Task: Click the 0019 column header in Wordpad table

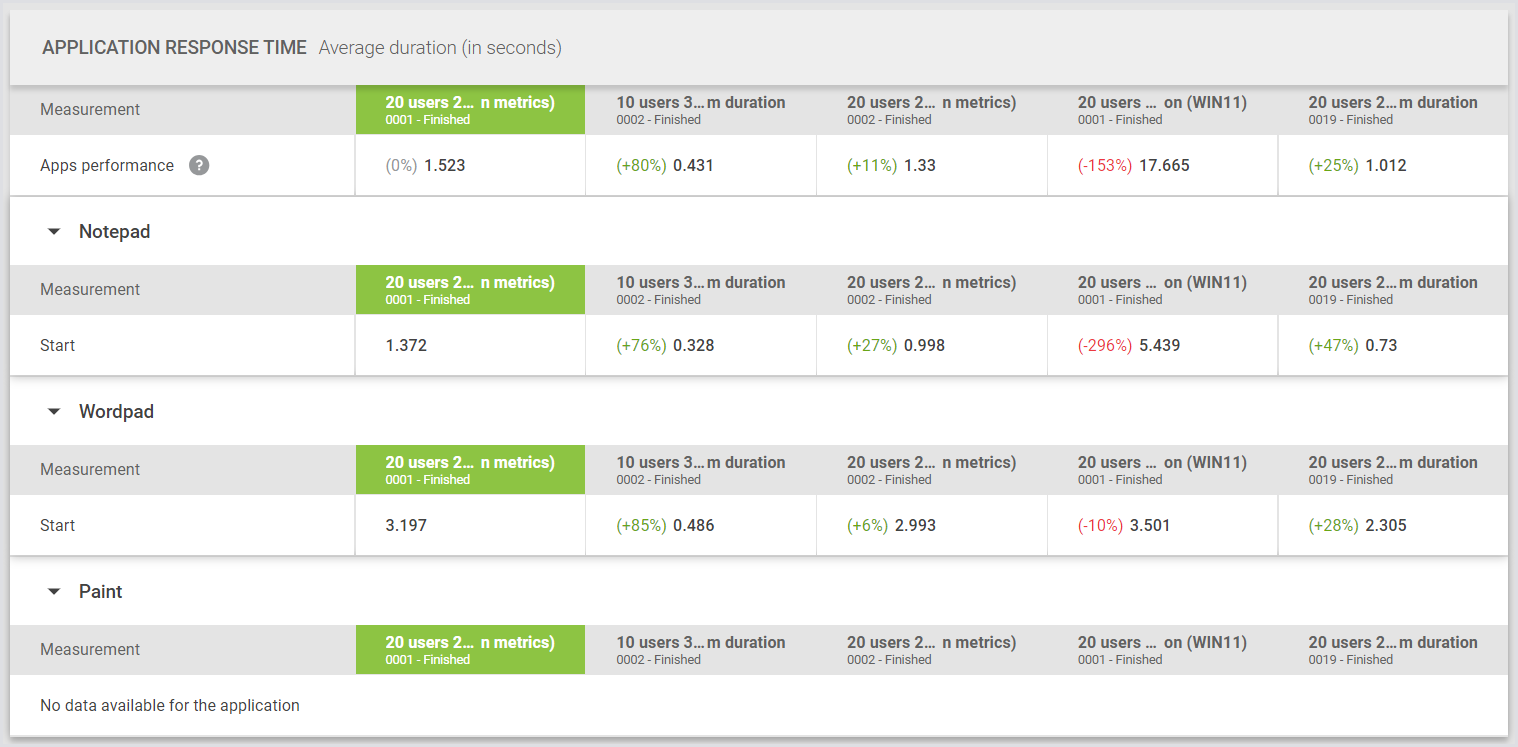Action: click(1392, 470)
